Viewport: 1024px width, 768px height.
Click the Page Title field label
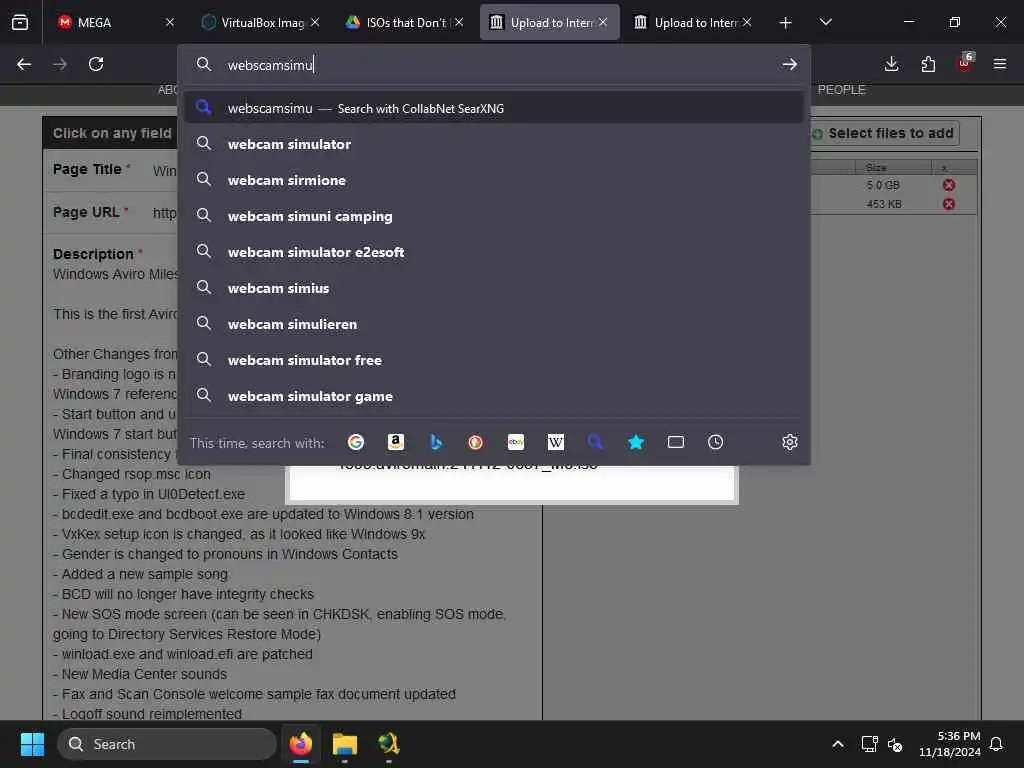[x=87, y=169]
